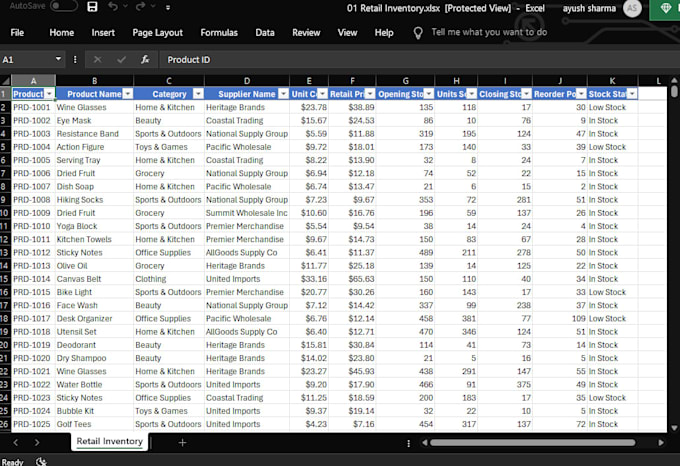
Task: Click the Insert Function fx icon
Action: 145,60
